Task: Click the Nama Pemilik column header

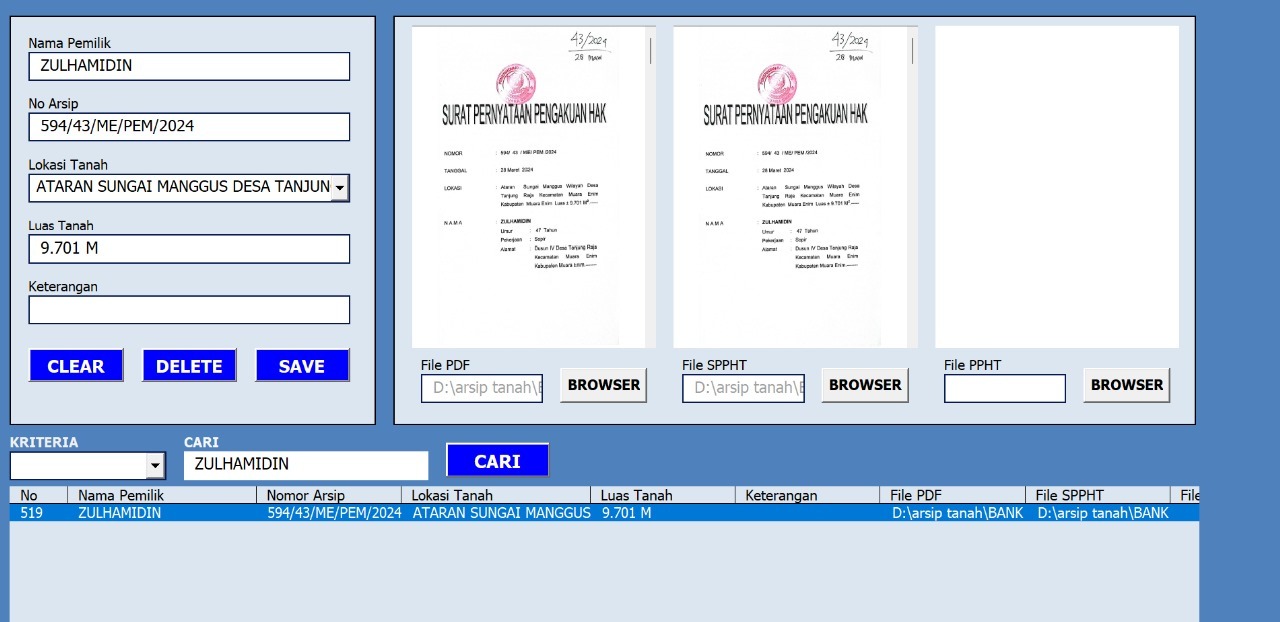Action: tap(160, 495)
